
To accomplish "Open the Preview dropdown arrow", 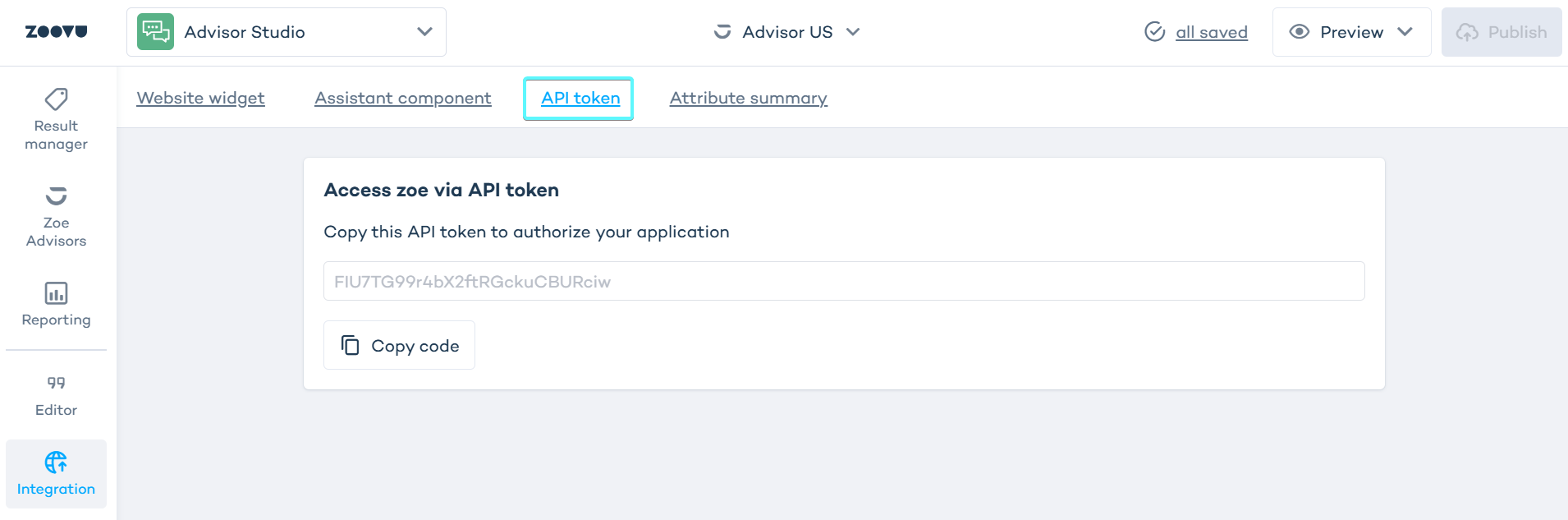I will 1405,32.
